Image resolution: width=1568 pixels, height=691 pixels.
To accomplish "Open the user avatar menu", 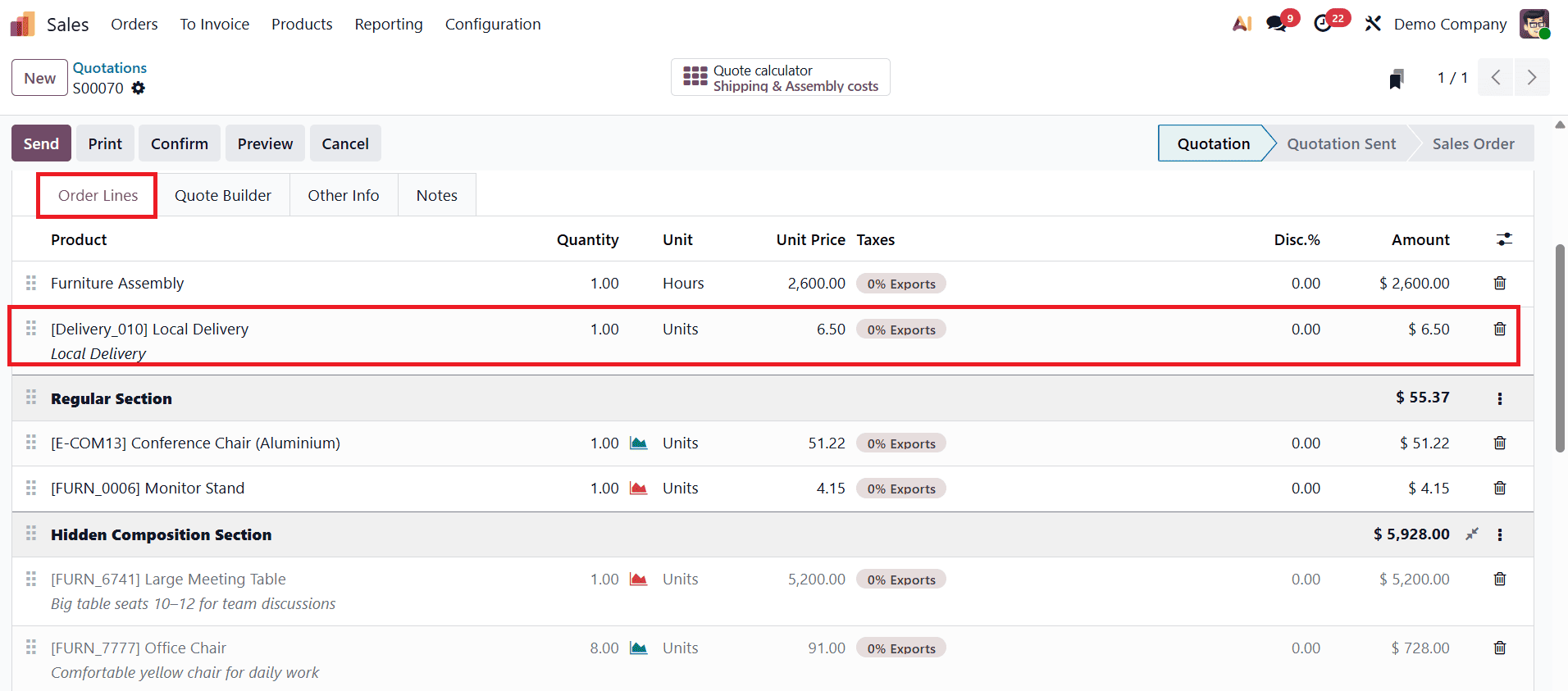I will [x=1534, y=24].
